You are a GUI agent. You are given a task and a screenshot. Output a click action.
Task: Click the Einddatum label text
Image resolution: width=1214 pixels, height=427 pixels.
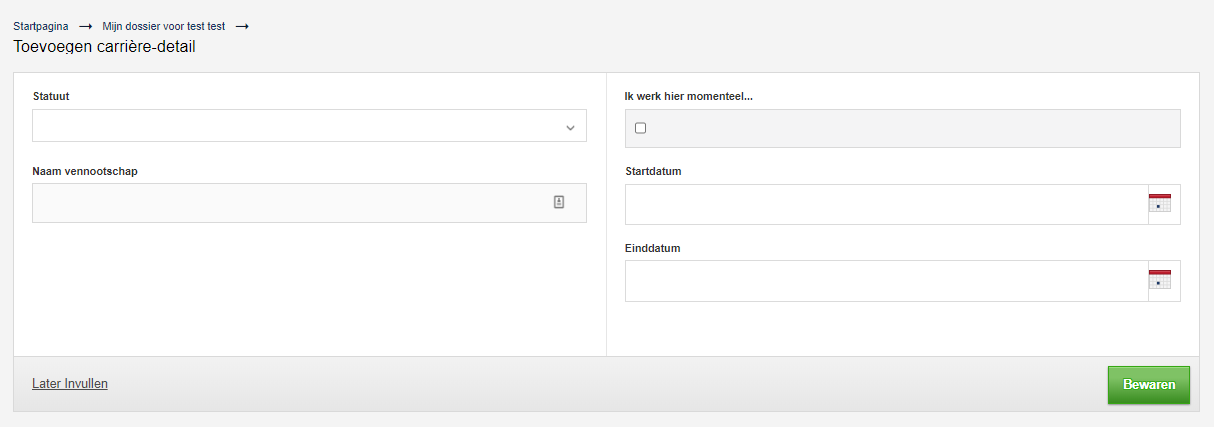tap(652, 248)
